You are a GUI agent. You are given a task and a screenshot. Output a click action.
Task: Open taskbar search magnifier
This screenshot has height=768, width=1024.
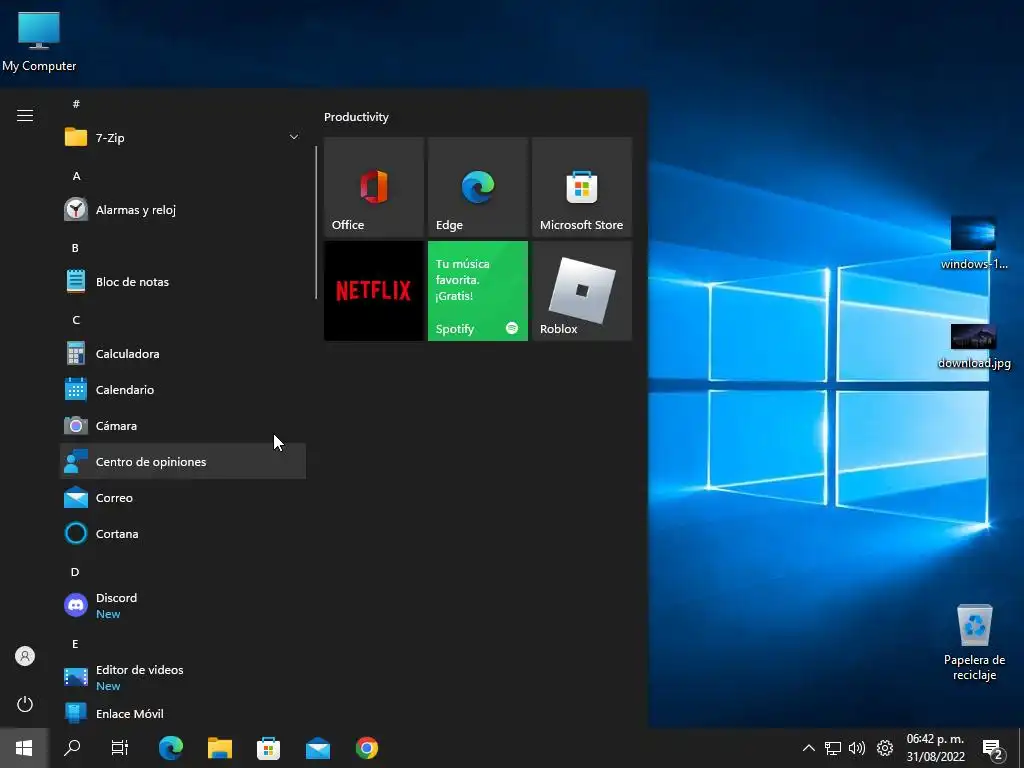point(72,748)
